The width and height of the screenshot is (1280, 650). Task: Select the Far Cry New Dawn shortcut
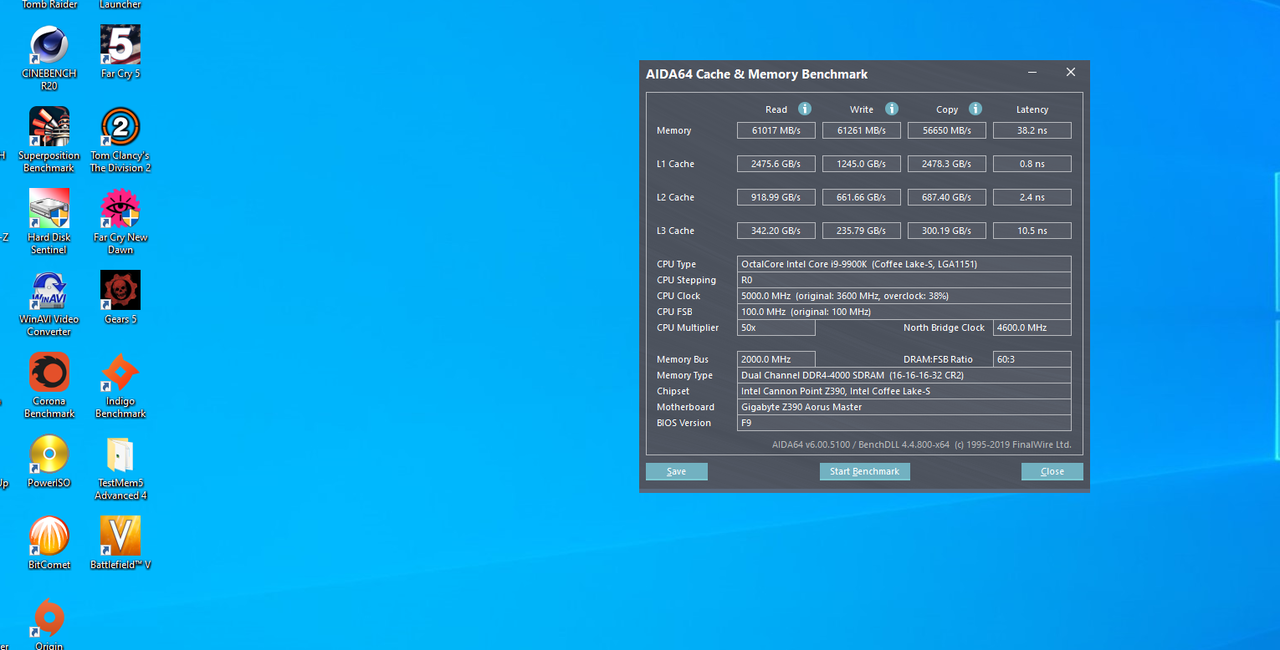(x=120, y=222)
